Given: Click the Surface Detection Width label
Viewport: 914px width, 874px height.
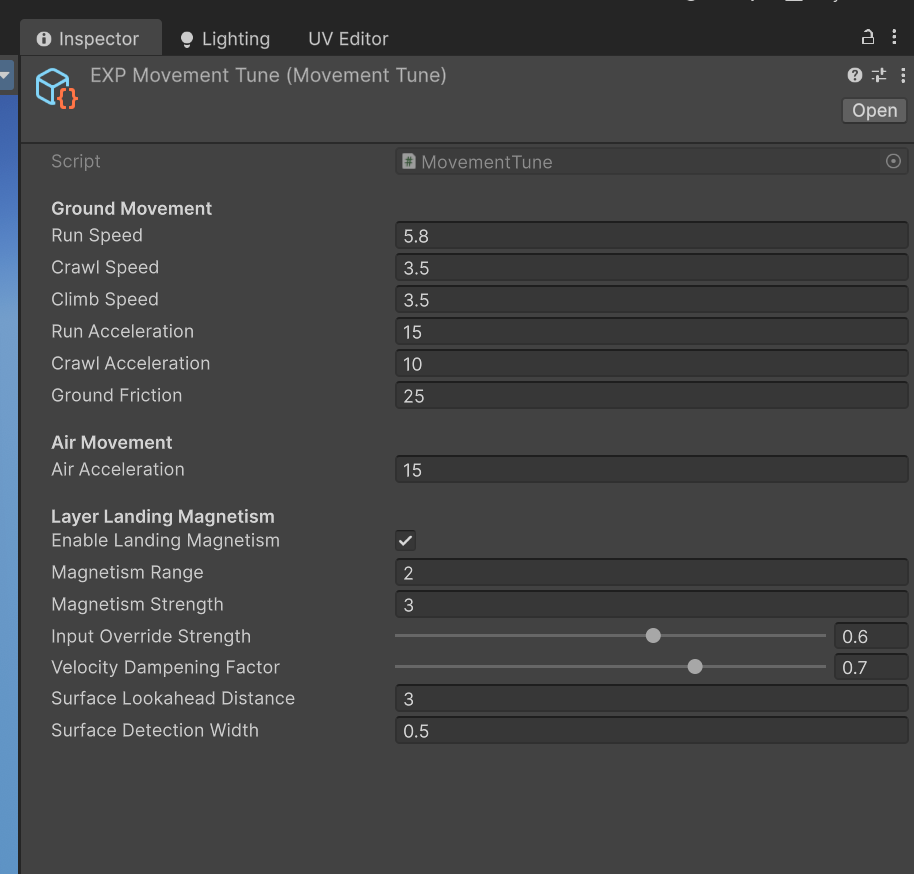Looking at the screenshot, I should coord(154,731).
